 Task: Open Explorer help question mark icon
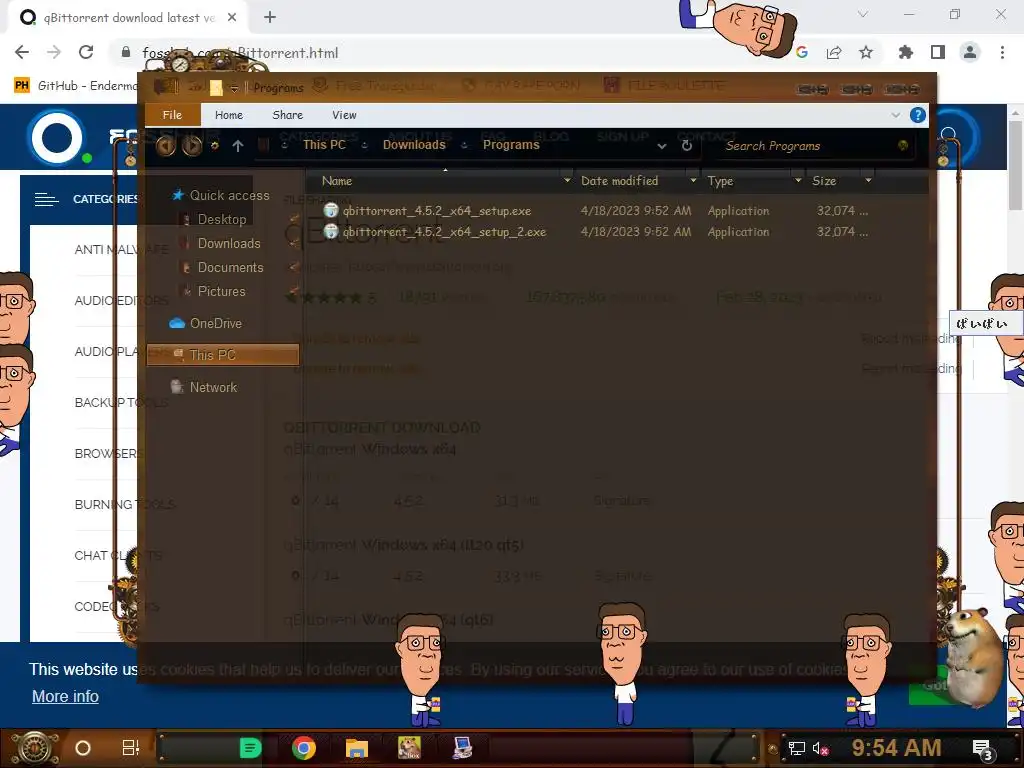coord(918,115)
